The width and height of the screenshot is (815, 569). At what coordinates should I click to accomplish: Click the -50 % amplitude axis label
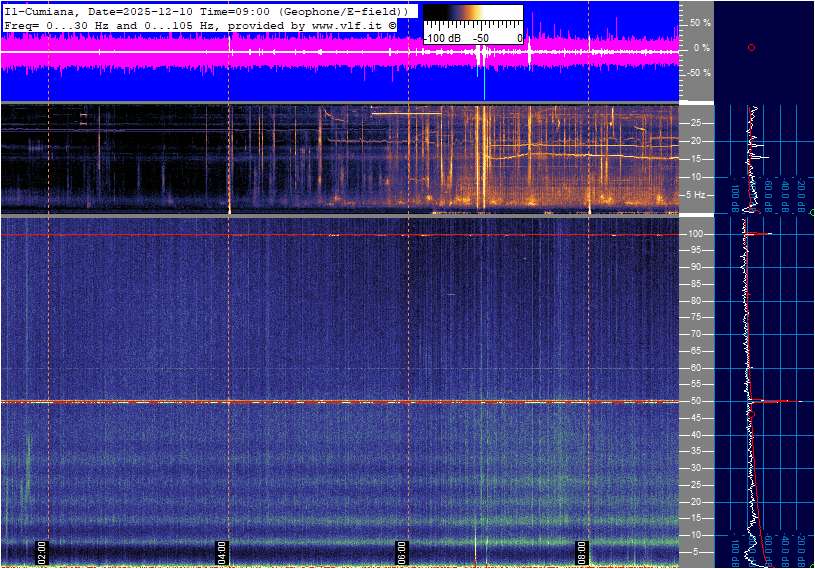[x=698, y=73]
